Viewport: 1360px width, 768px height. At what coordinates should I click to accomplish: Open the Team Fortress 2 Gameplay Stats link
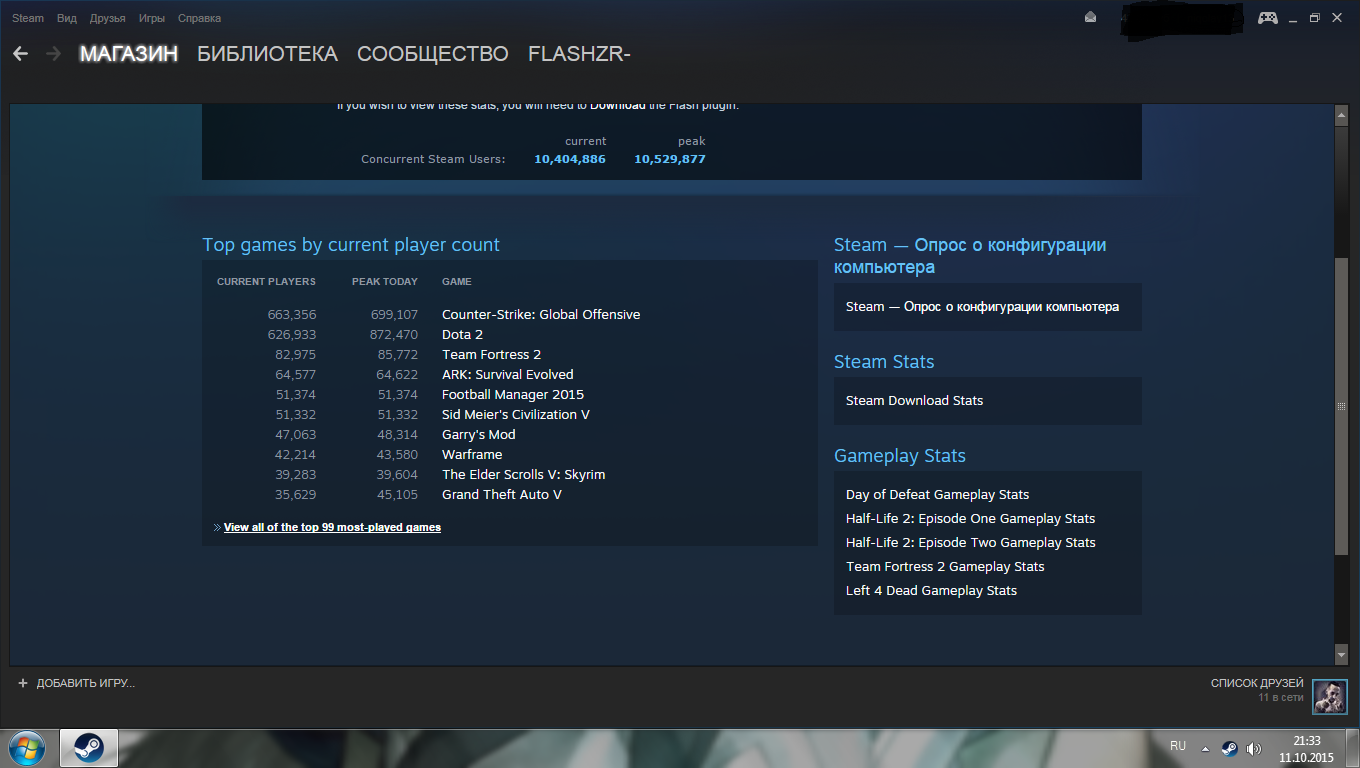pos(945,567)
